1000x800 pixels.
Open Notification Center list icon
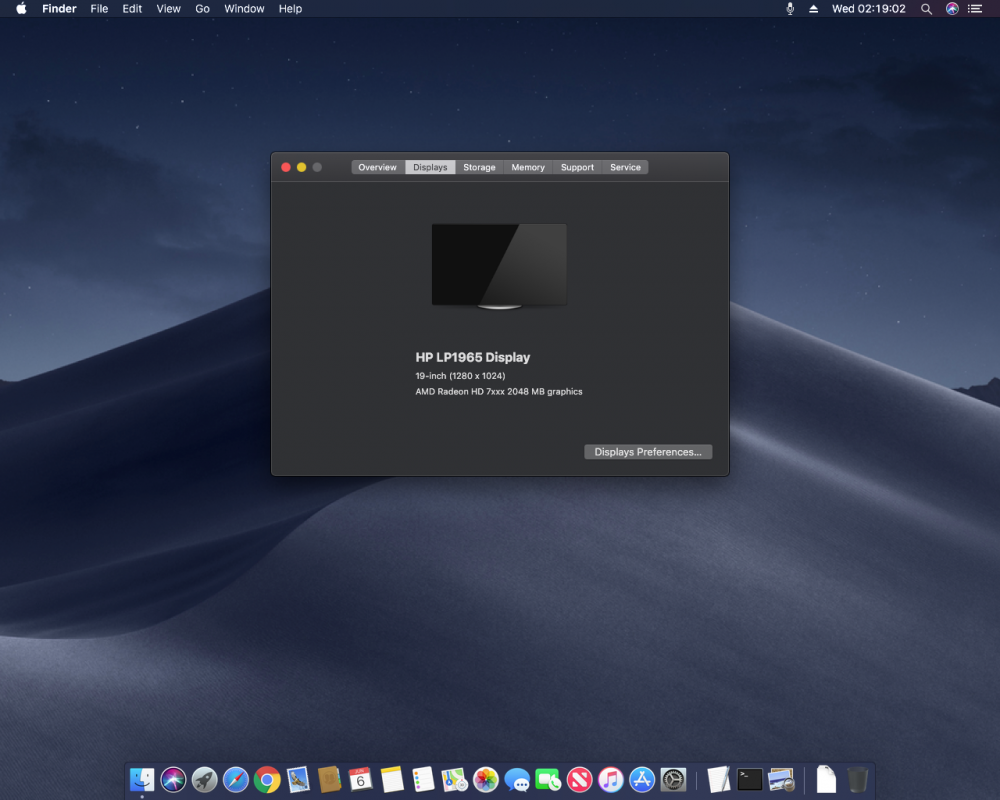[975, 9]
